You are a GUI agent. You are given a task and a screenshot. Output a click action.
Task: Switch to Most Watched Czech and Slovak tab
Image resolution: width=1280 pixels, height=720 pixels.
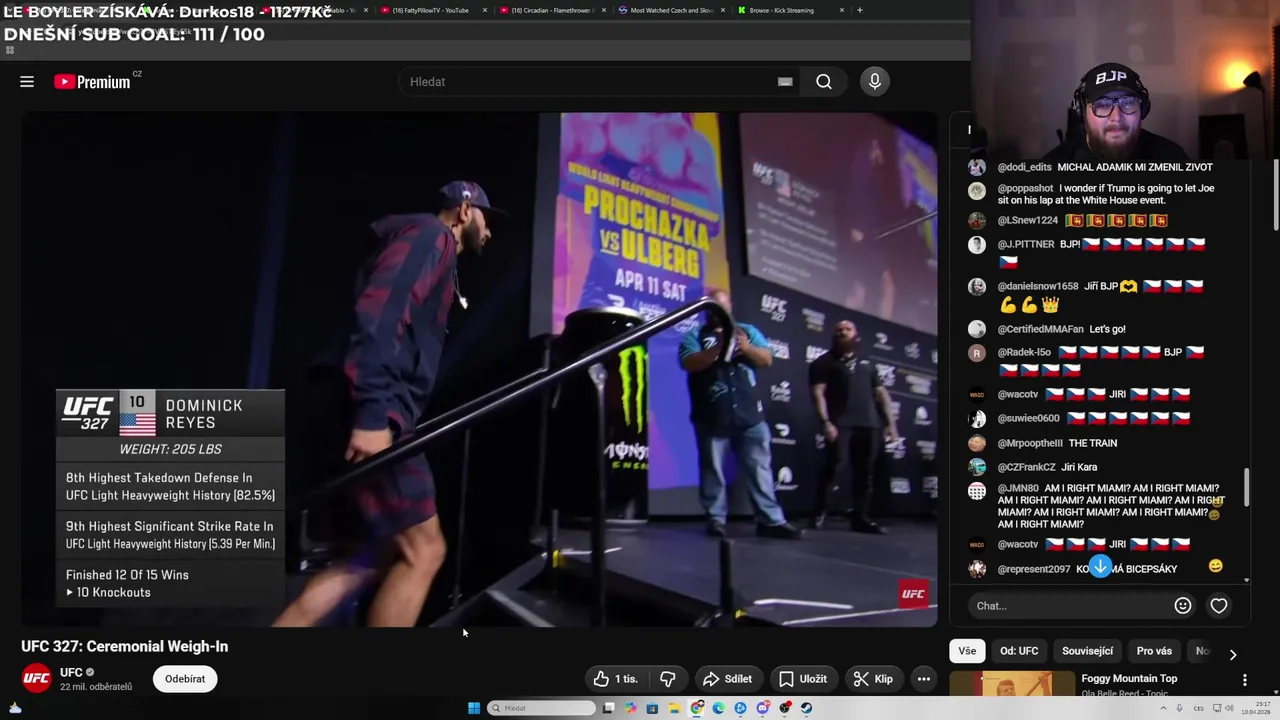pos(670,10)
